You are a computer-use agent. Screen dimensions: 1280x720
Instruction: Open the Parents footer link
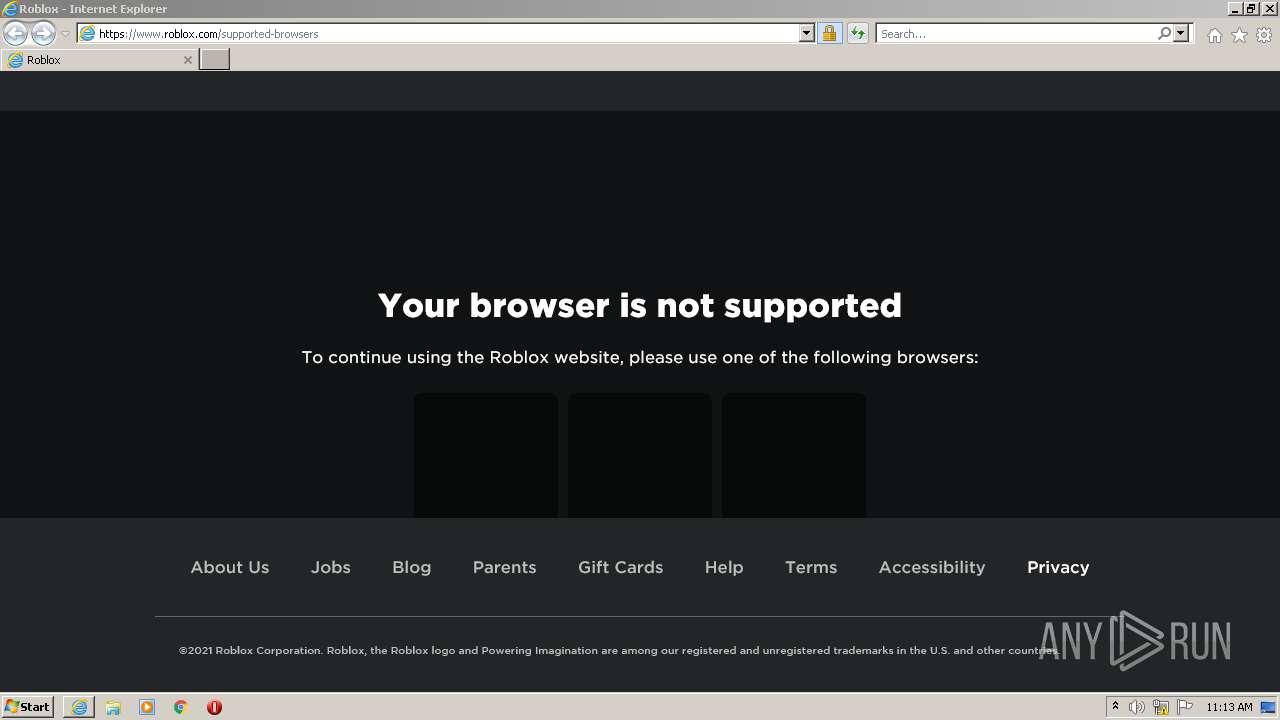click(x=504, y=567)
